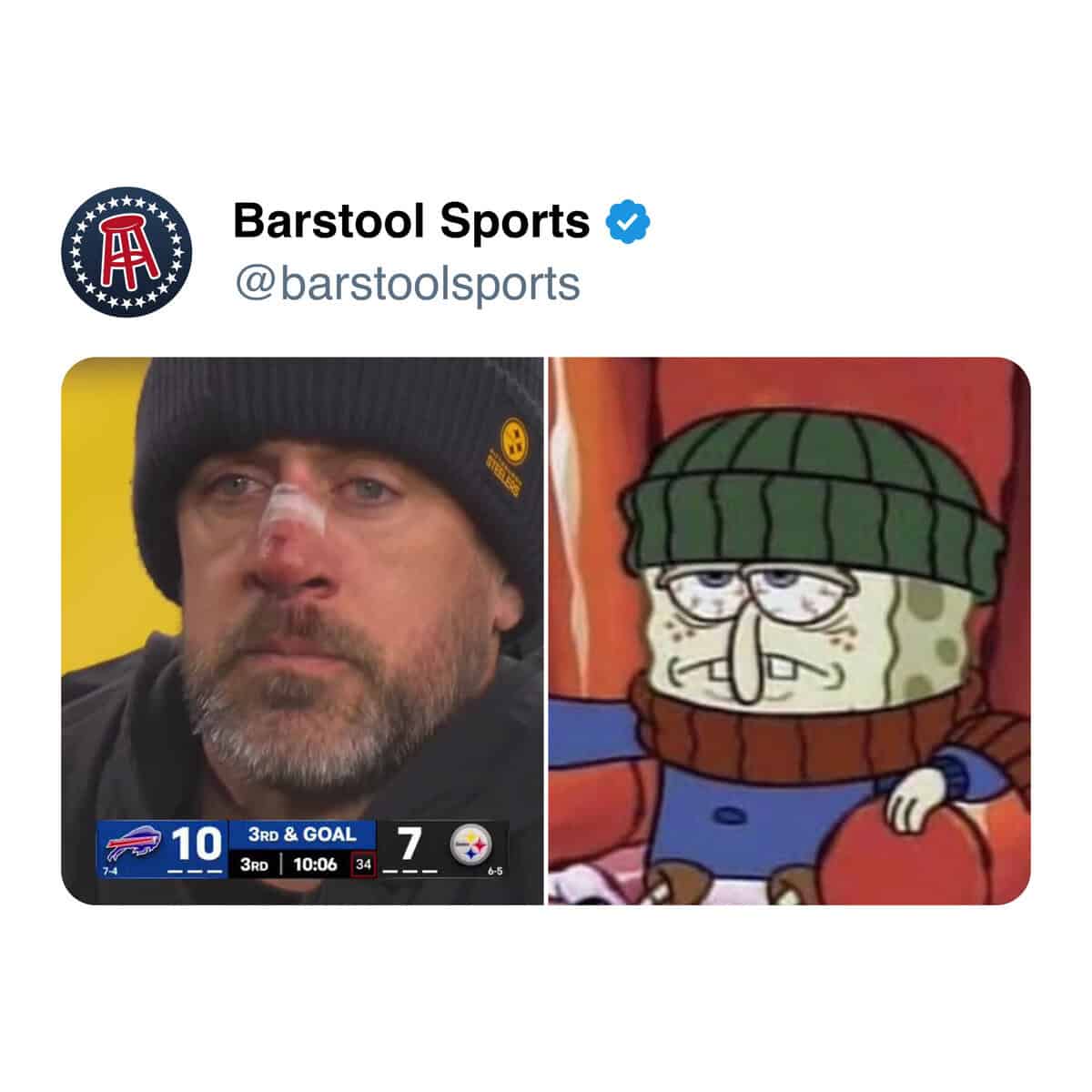Click the Steelers emblem on black beanie
1092x1092 pixels.
pyautogui.click(x=514, y=432)
